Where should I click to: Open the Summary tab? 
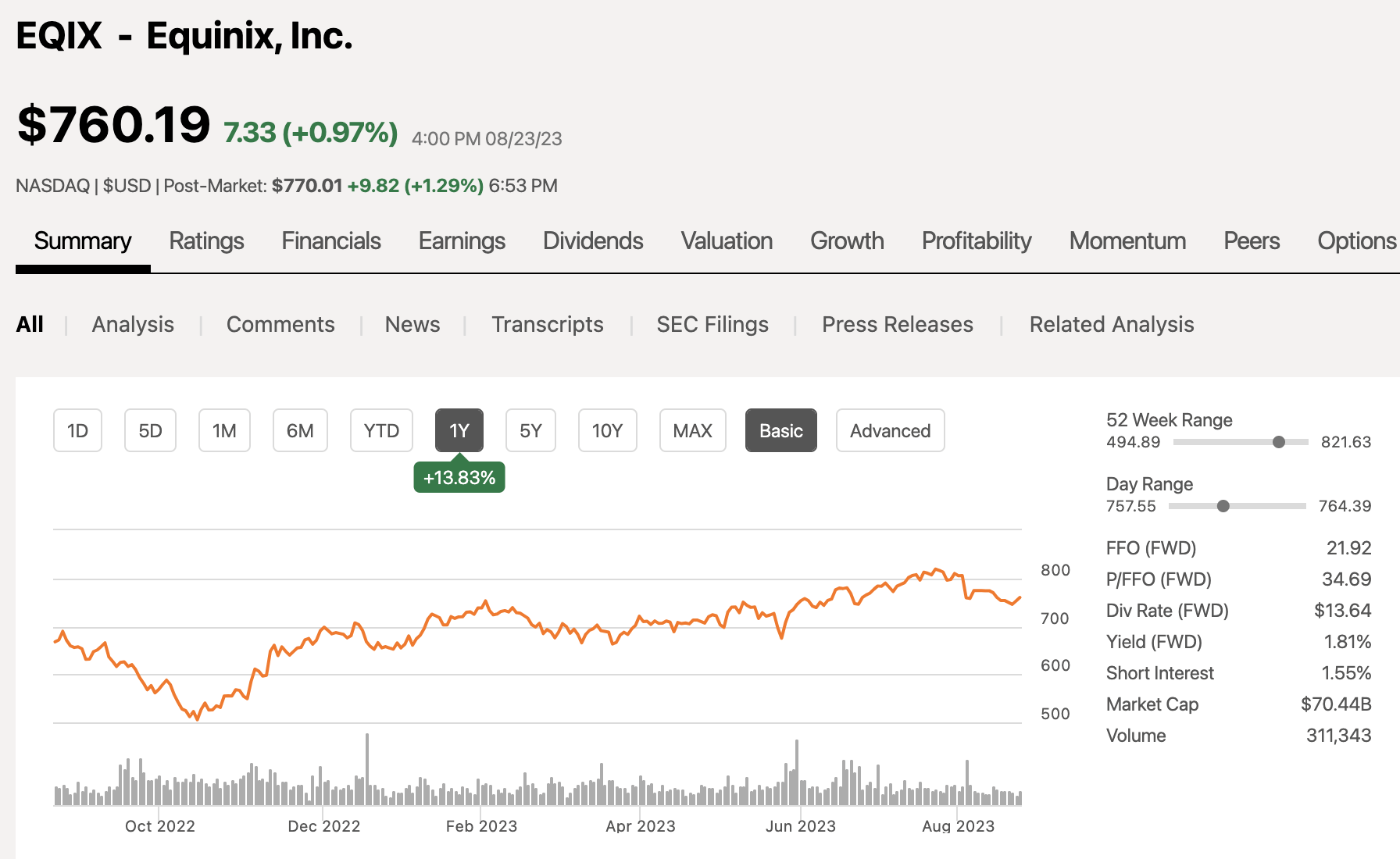83,241
